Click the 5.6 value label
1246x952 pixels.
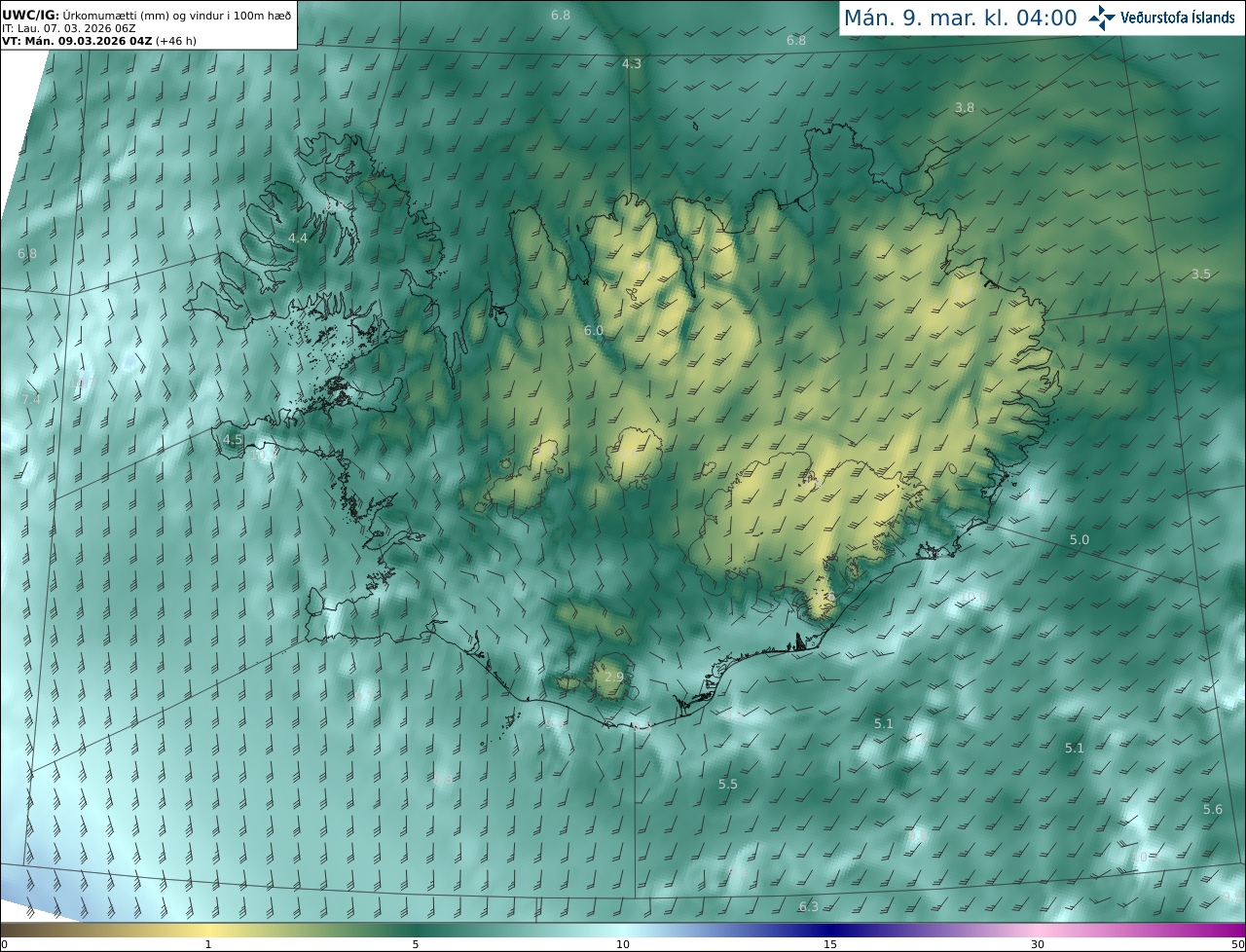[x=1213, y=810]
